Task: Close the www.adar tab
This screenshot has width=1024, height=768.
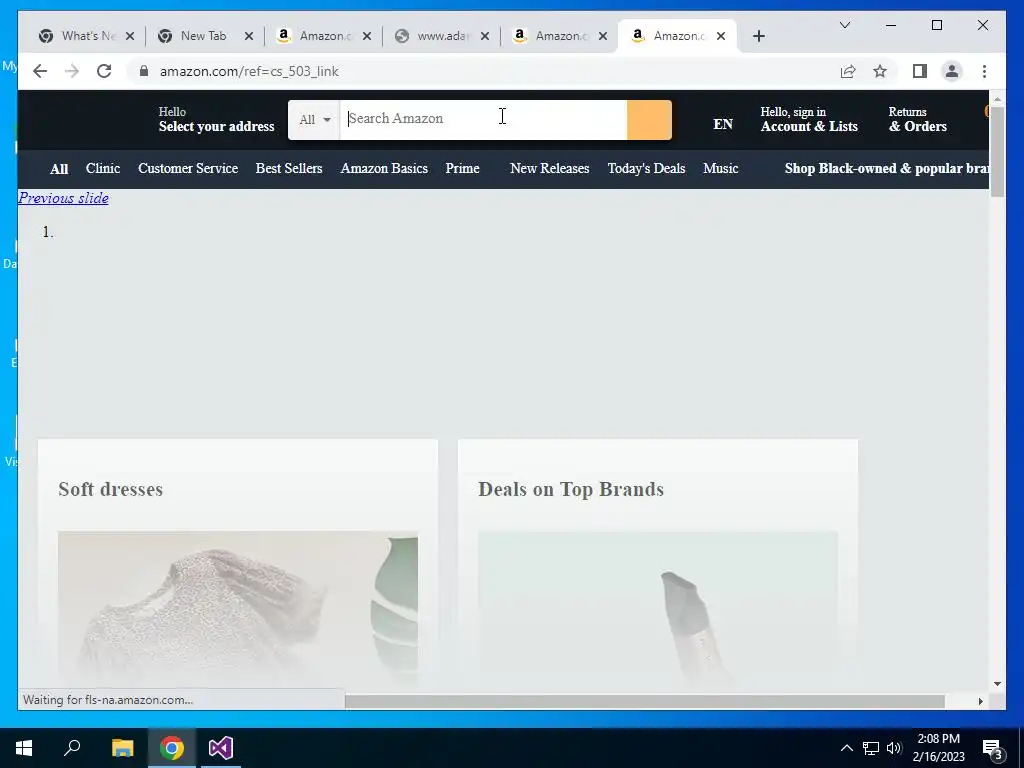Action: 485,37
